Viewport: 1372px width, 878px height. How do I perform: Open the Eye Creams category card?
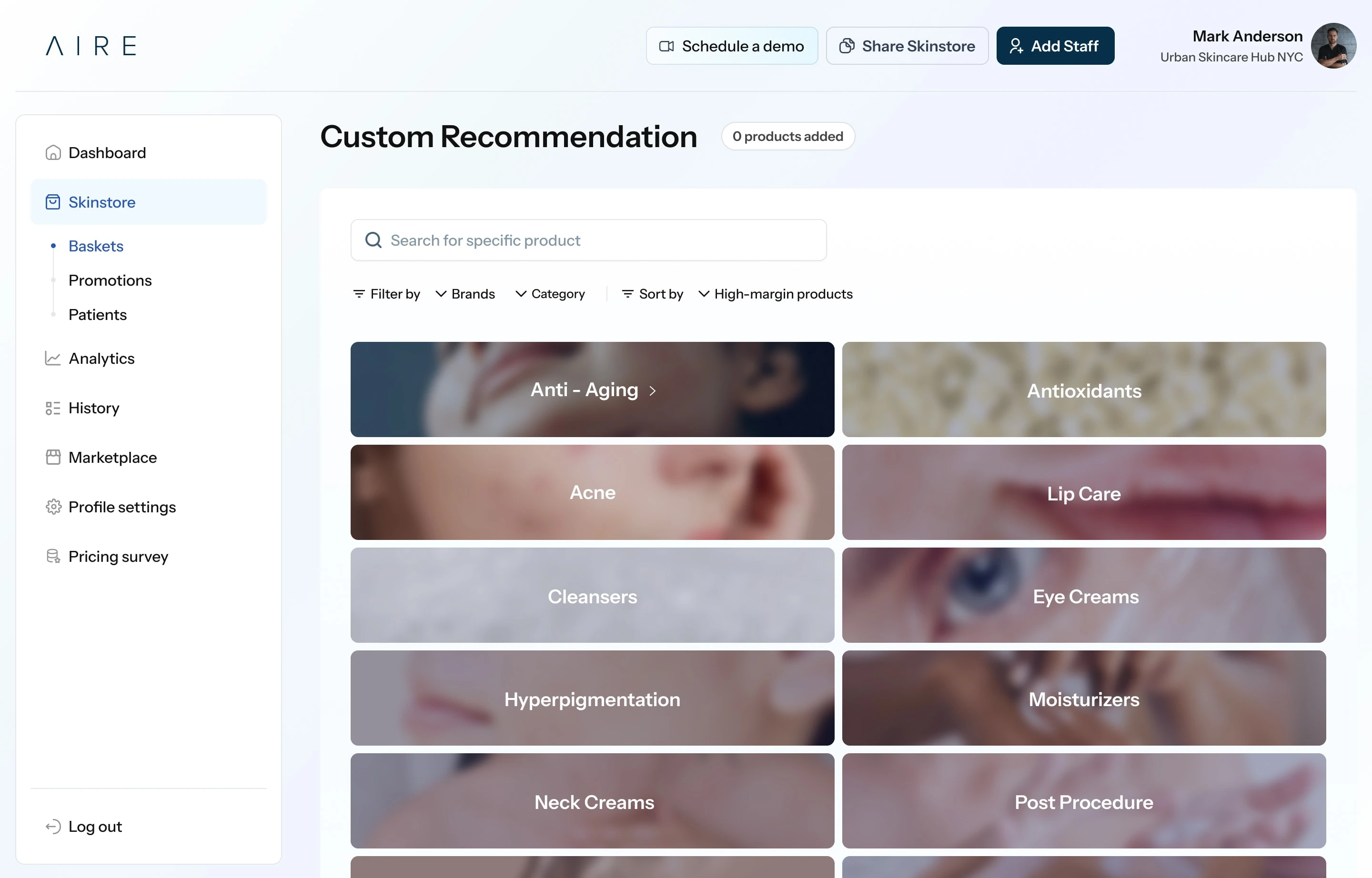click(1084, 595)
